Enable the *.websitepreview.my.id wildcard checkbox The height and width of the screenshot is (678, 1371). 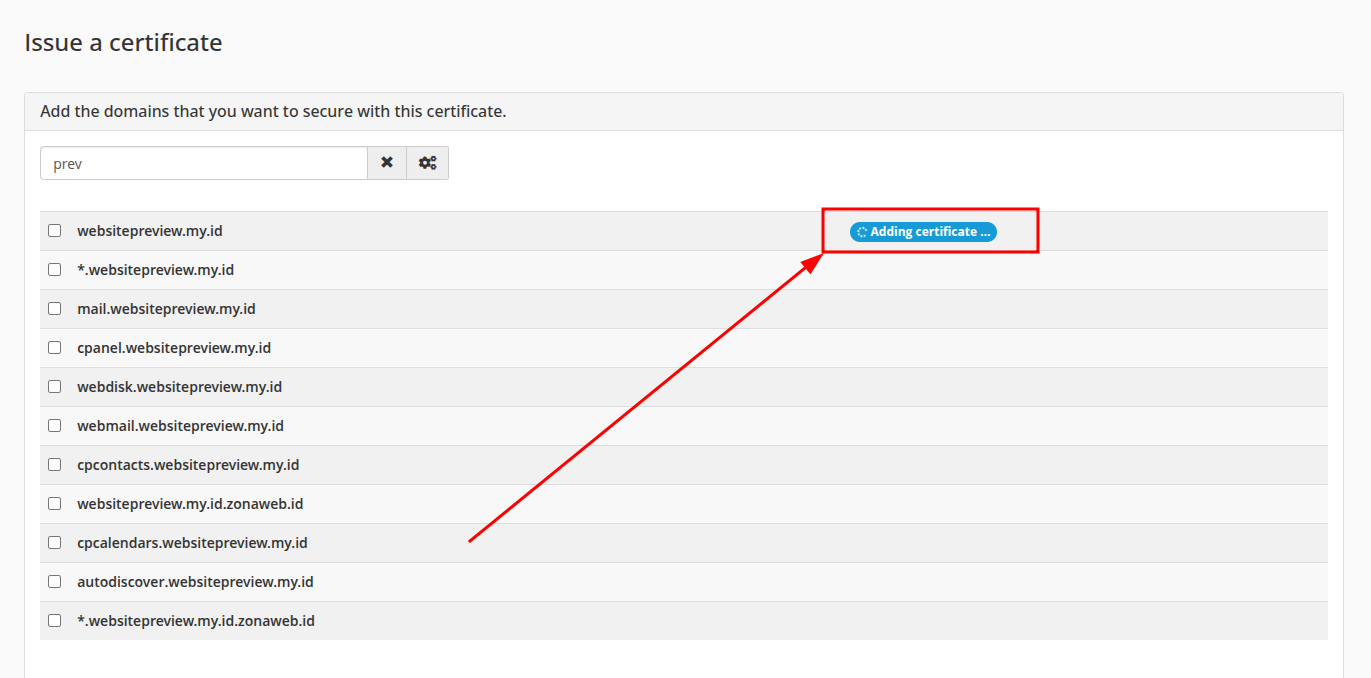(55, 270)
